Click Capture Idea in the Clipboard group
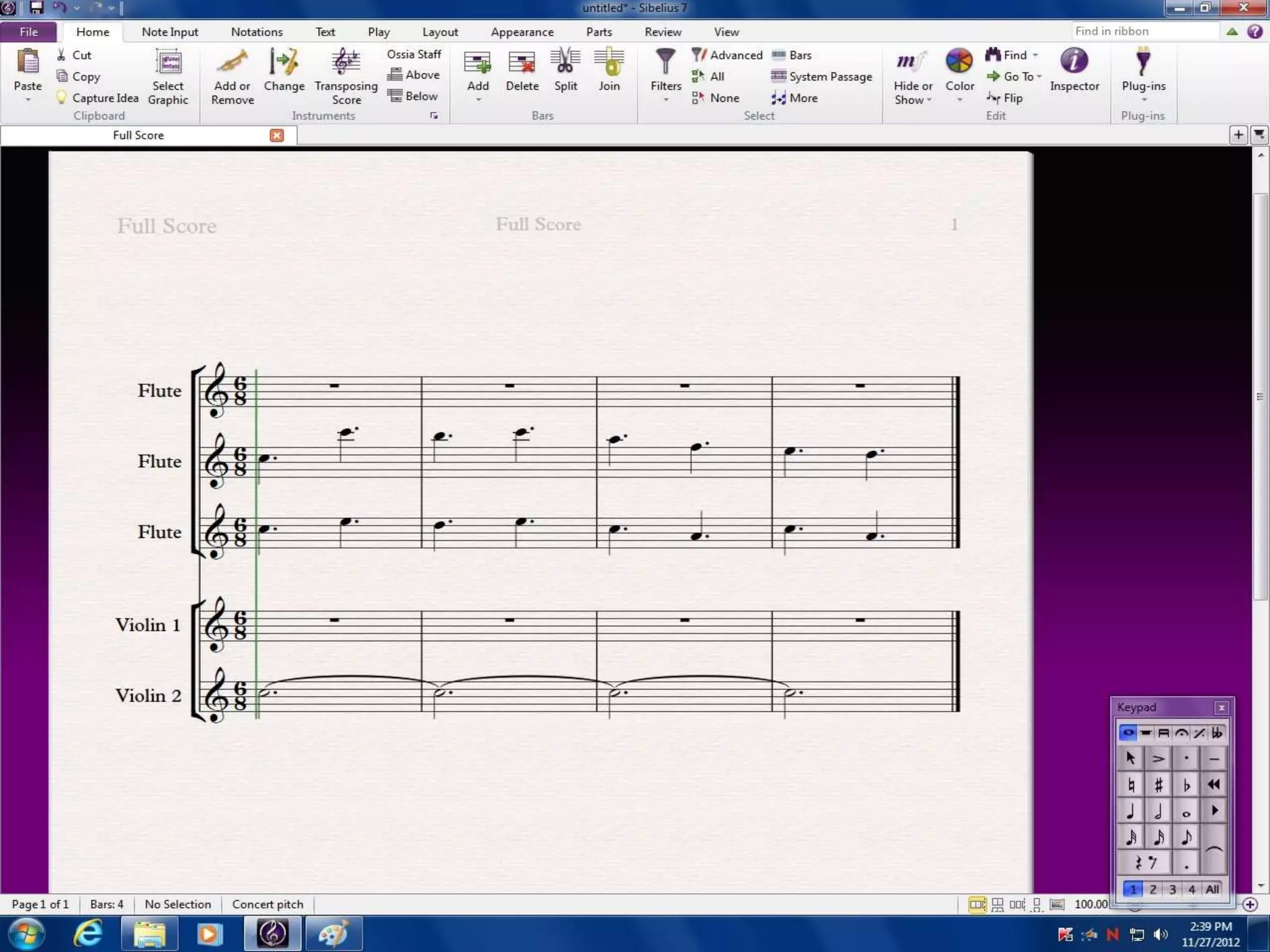Viewport: 1270px width, 952px height. (x=97, y=98)
